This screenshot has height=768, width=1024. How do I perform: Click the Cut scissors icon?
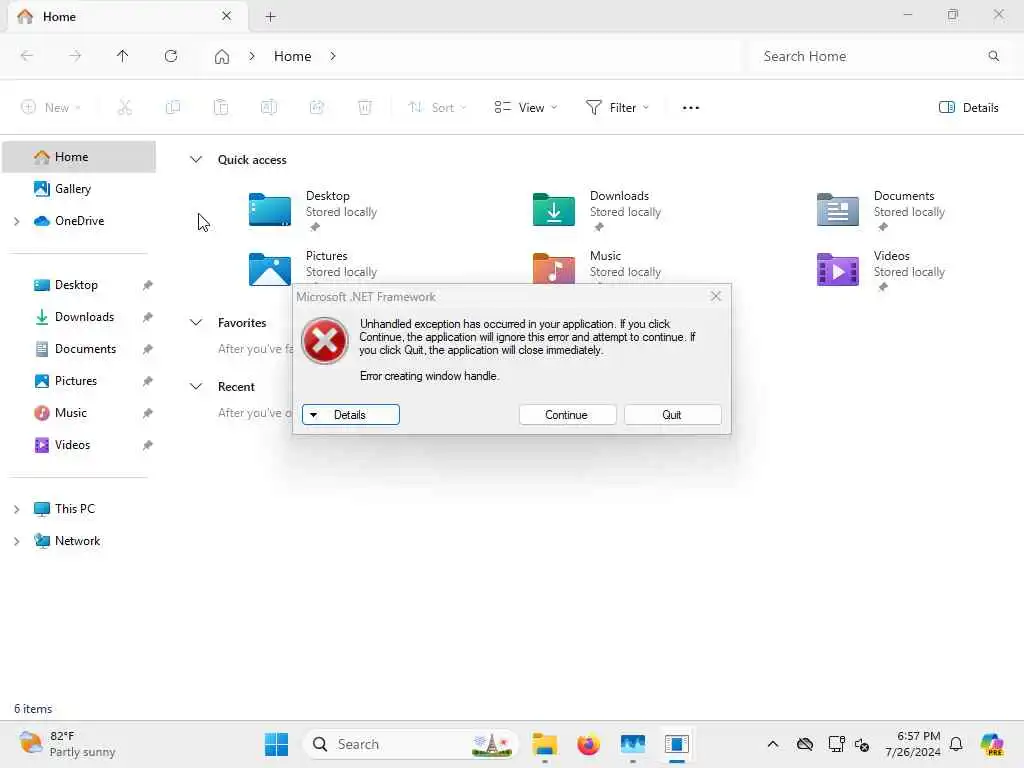[x=125, y=108]
